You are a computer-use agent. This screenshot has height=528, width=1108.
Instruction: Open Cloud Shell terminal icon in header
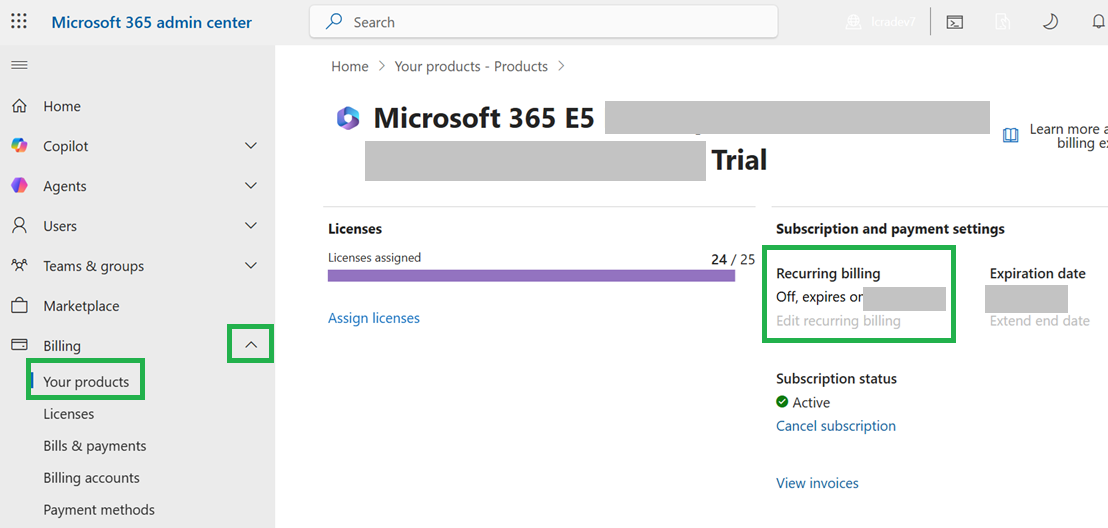click(x=955, y=22)
